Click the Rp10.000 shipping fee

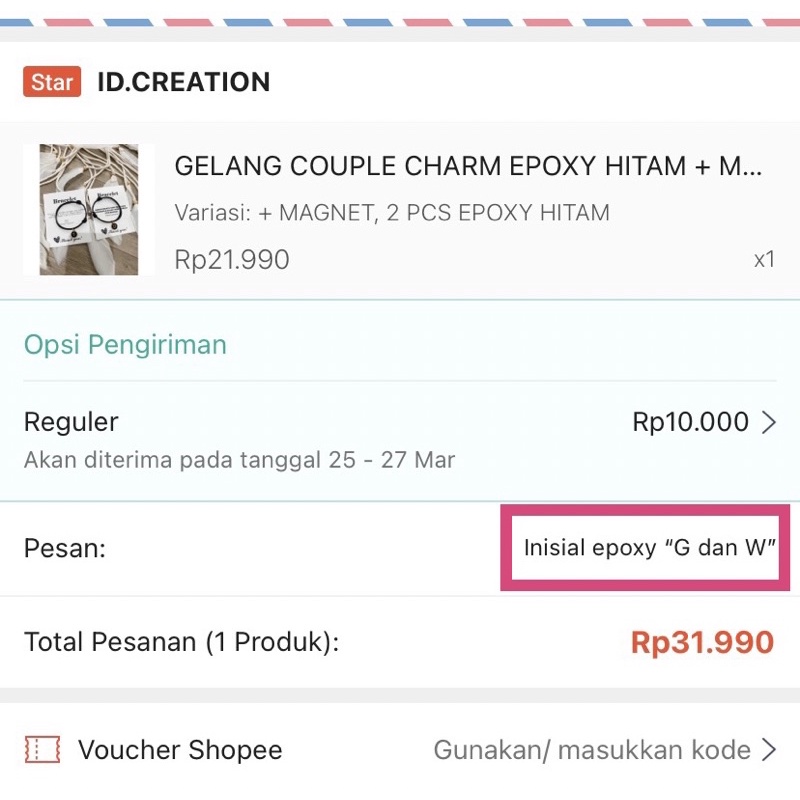[x=690, y=422]
